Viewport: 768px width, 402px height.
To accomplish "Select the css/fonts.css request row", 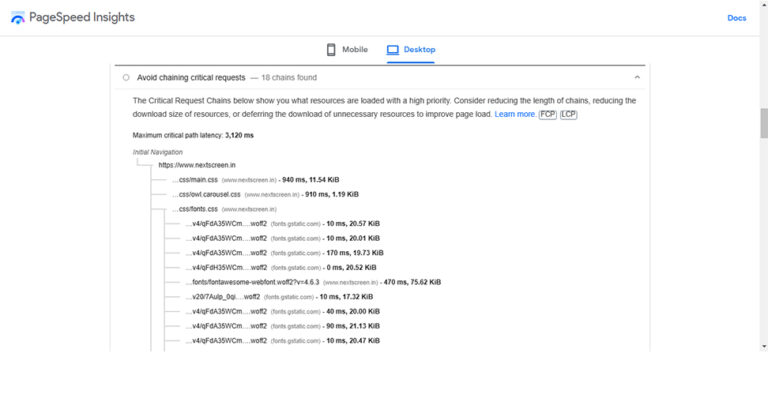I will pos(224,209).
